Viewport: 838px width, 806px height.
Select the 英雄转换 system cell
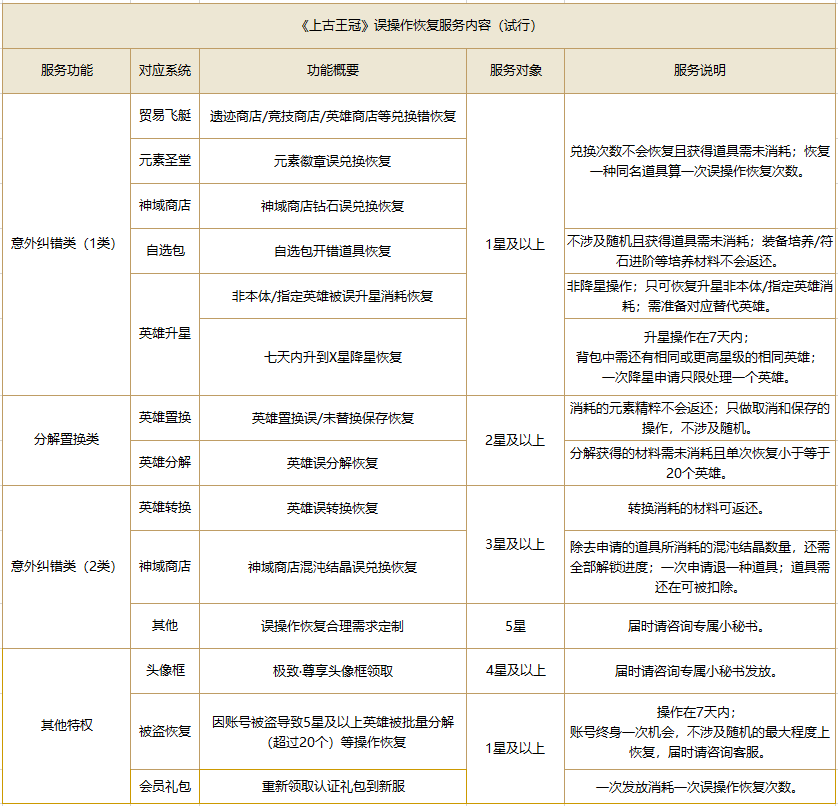pos(165,508)
